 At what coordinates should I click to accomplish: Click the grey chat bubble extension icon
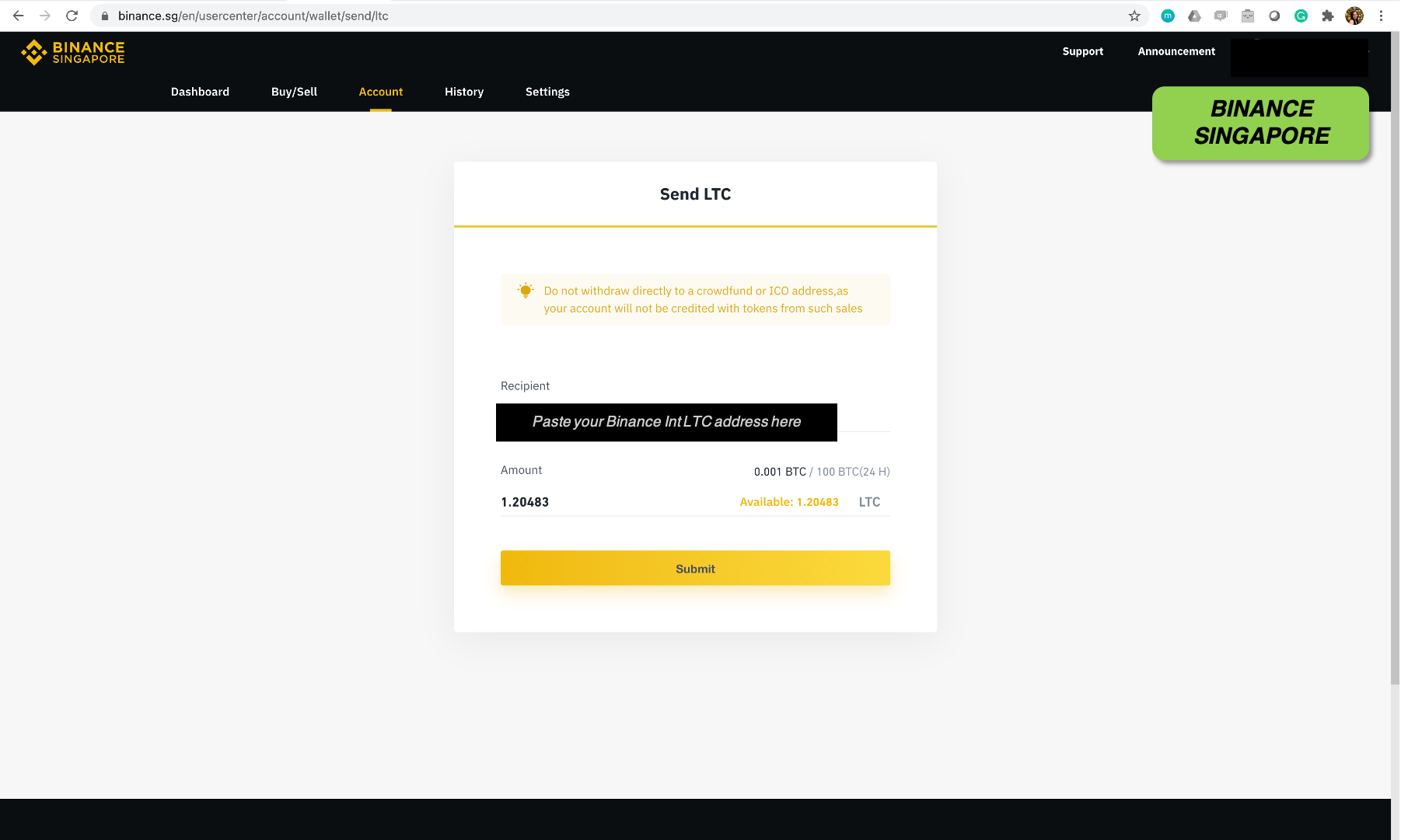tap(1221, 16)
